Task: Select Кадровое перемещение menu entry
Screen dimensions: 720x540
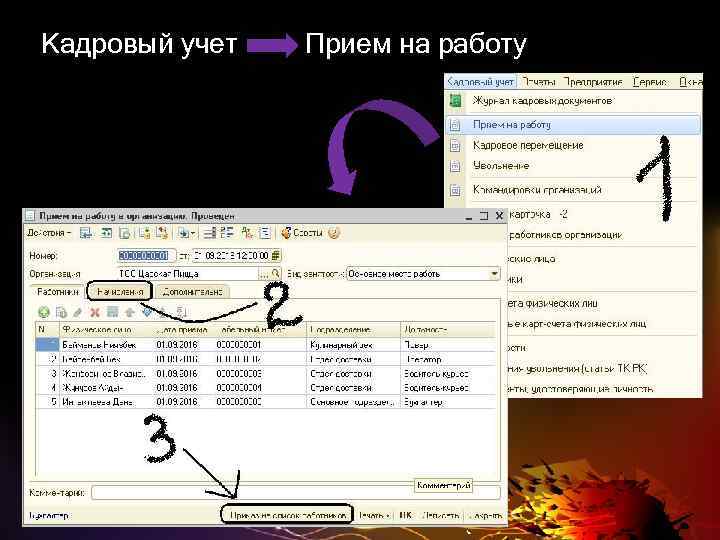Action: coord(574,146)
